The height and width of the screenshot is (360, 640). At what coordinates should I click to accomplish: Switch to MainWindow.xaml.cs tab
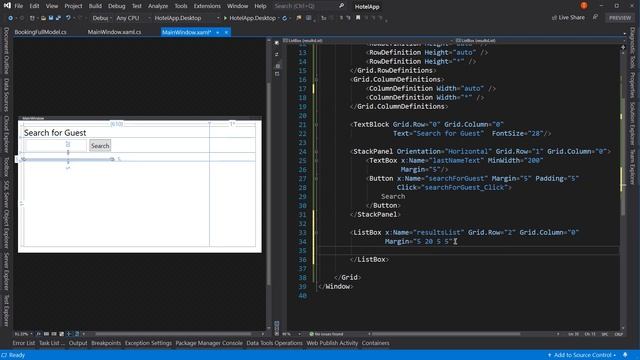[x=114, y=32]
